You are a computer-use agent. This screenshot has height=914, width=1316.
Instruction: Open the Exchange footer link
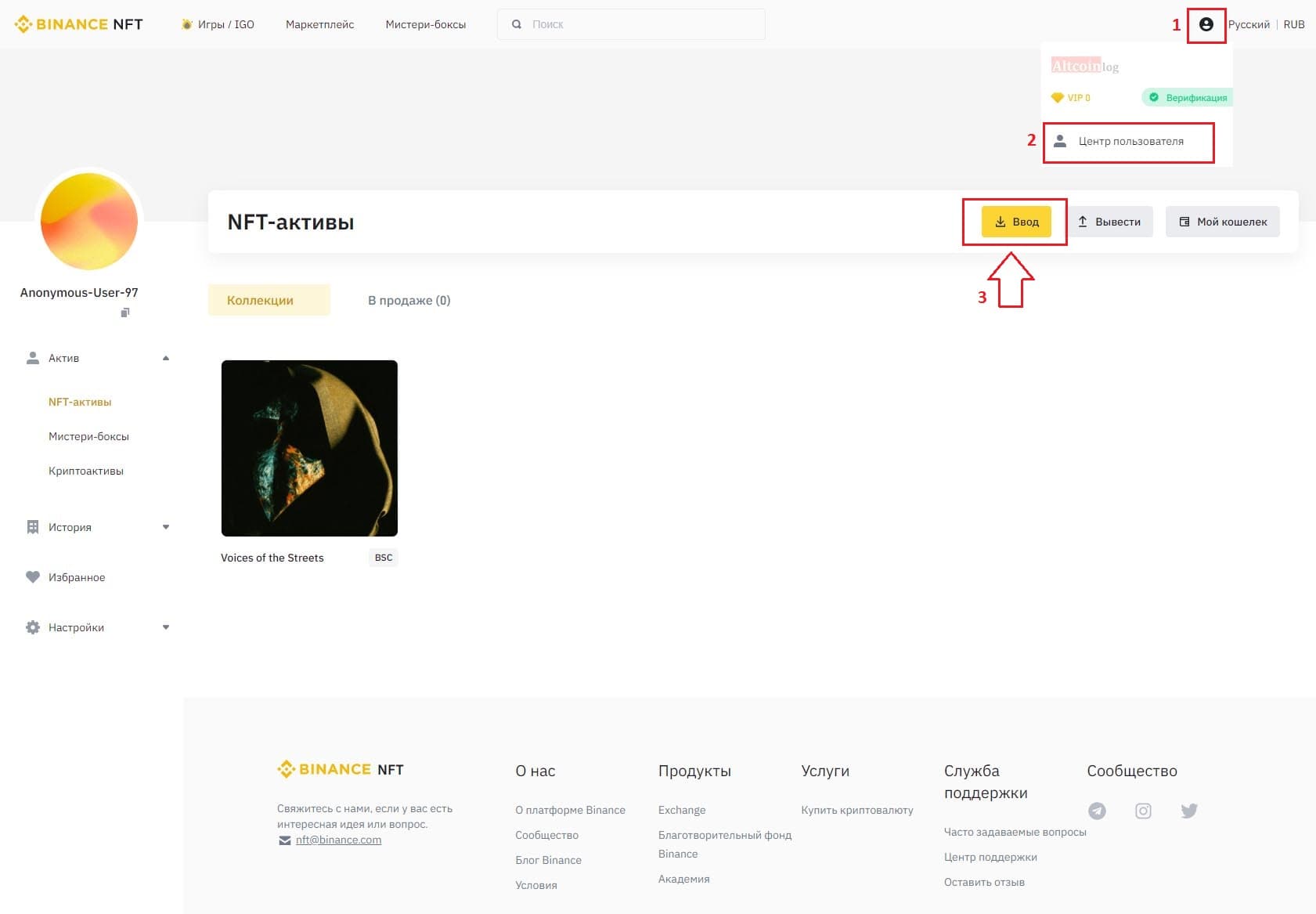tap(682, 810)
